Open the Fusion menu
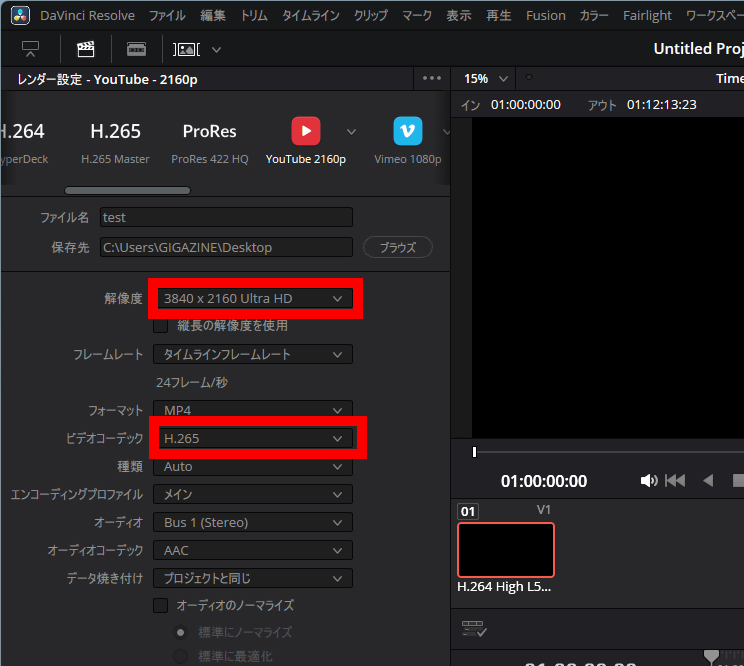The width and height of the screenshot is (744, 666). click(x=545, y=15)
